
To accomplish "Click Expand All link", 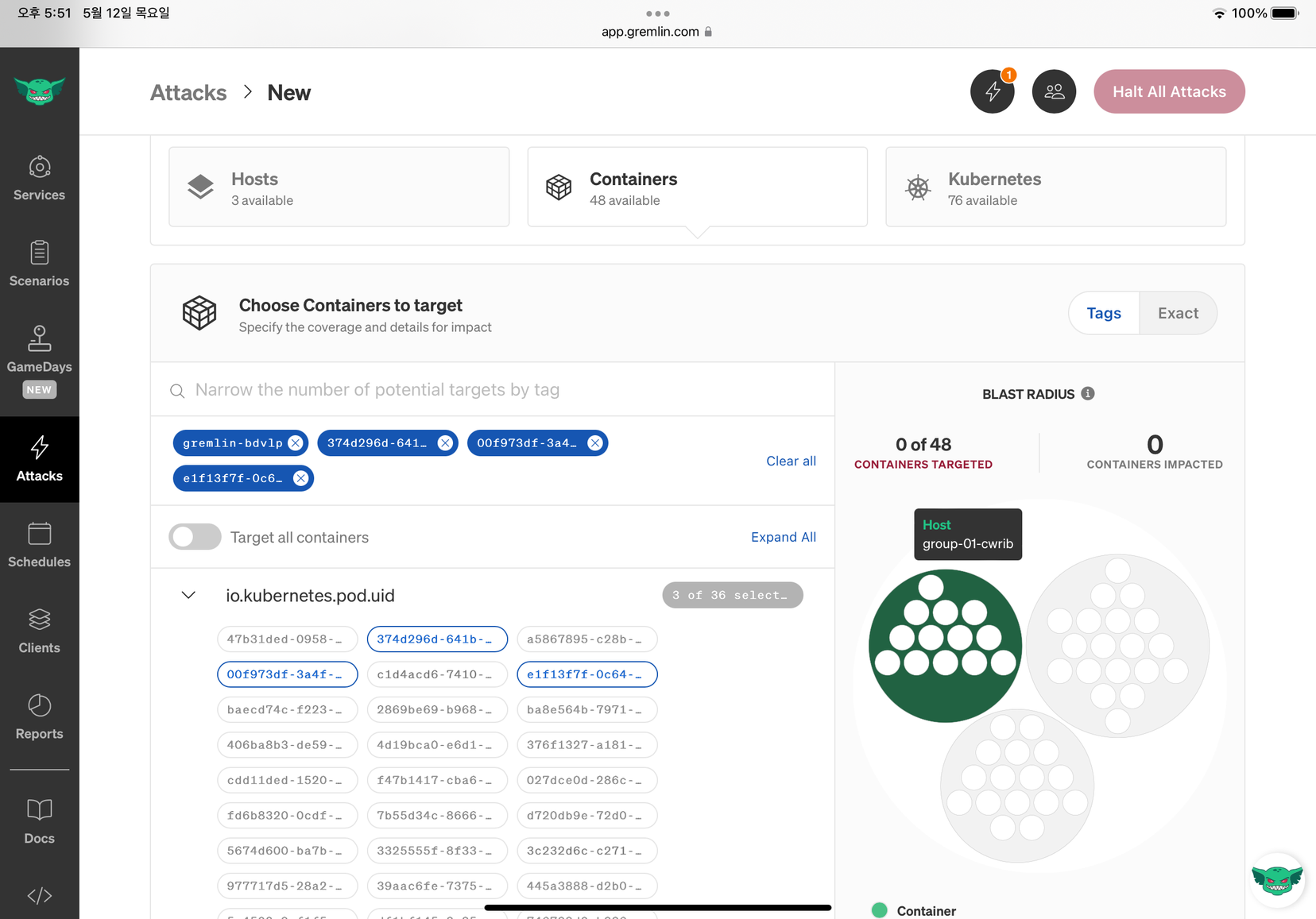I will pos(784,537).
